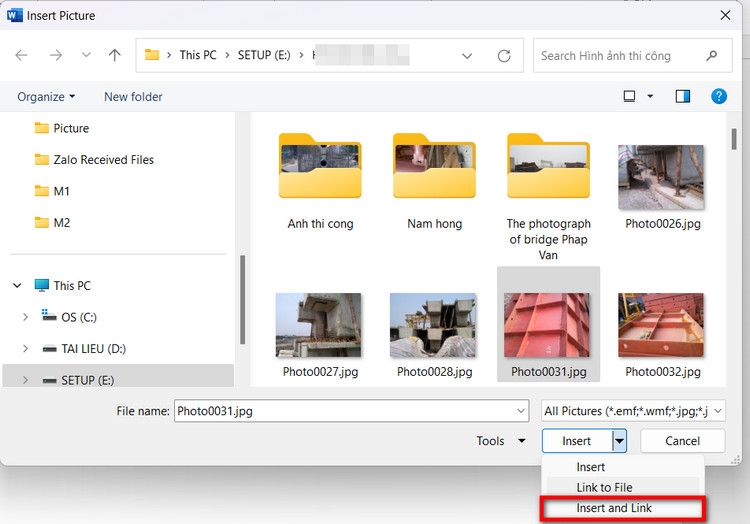Click the Insert button
750x524 pixels.
577,441
